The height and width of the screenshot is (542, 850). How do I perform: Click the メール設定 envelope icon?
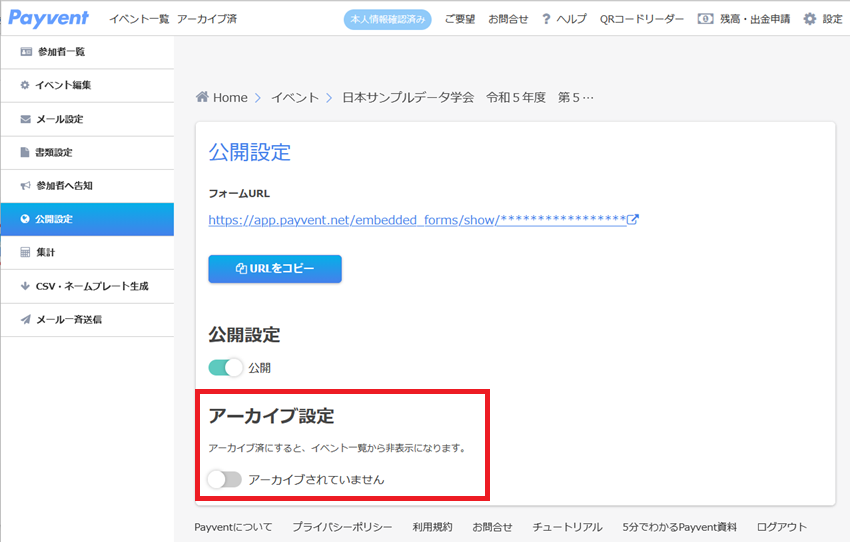tap(25, 119)
